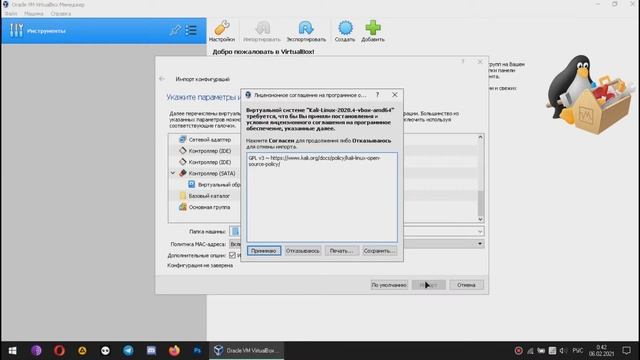Select the Сетевой адаптер row
The width and height of the screenshot is (640, 360).
(209, 140)
